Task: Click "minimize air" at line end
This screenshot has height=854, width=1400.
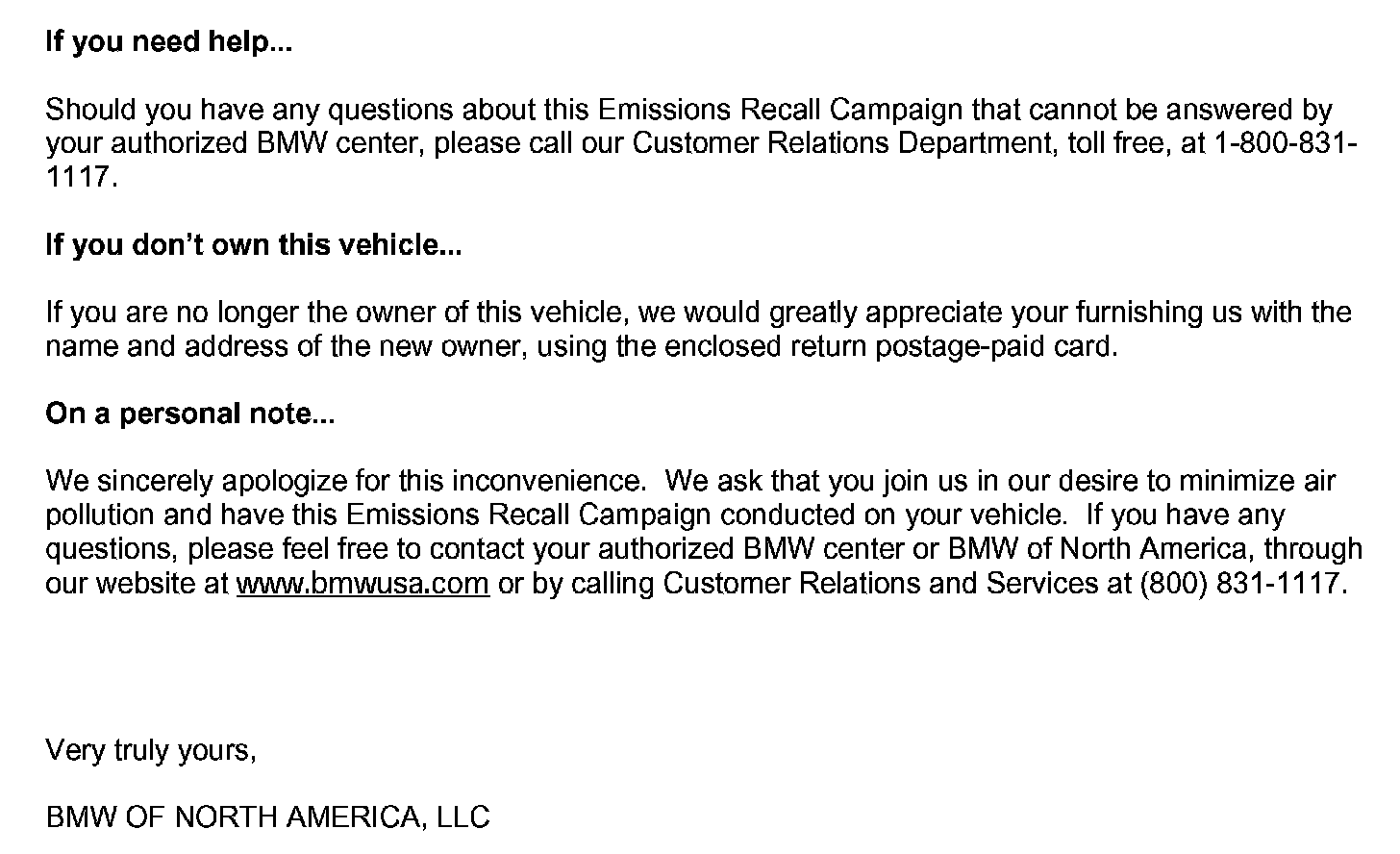Action: coord(1257,481)
